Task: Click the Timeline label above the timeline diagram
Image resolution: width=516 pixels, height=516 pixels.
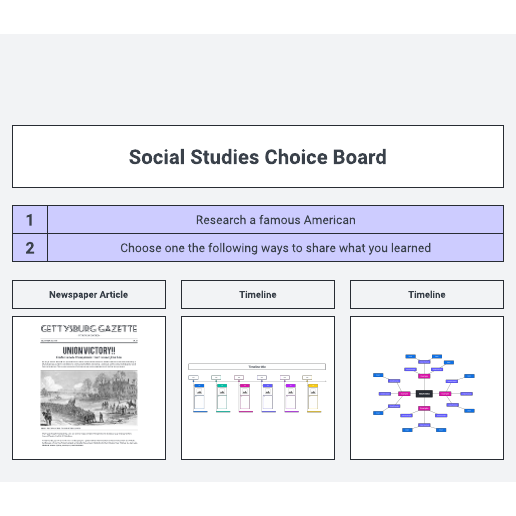Action: (258, 294)
